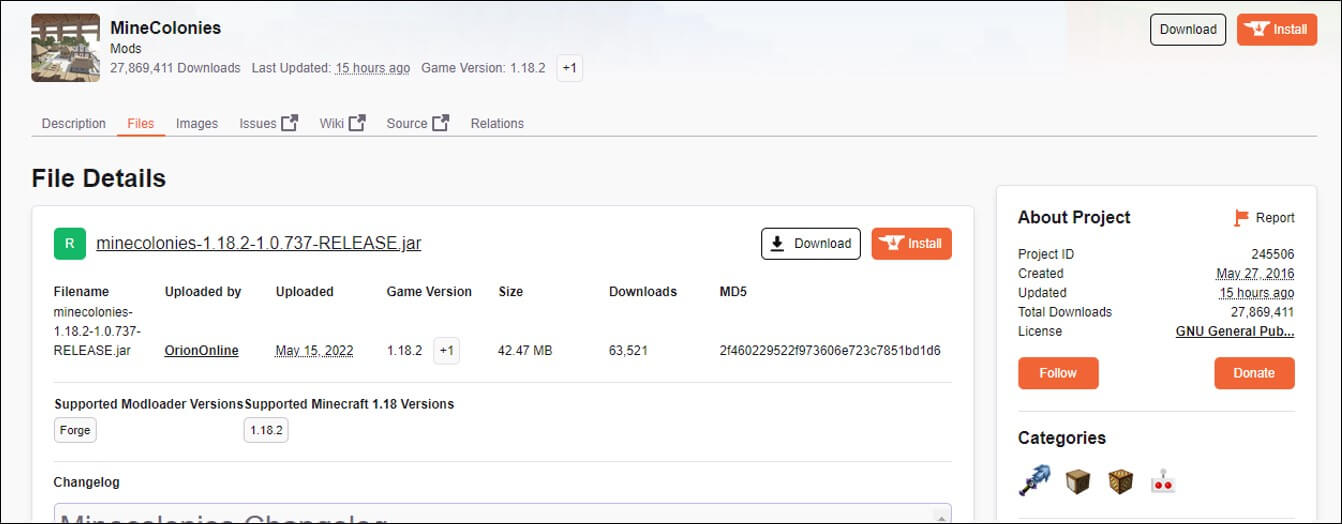Click the Follow button
Viewport: 1342px width, 524px height.
tap(1058, 373)
